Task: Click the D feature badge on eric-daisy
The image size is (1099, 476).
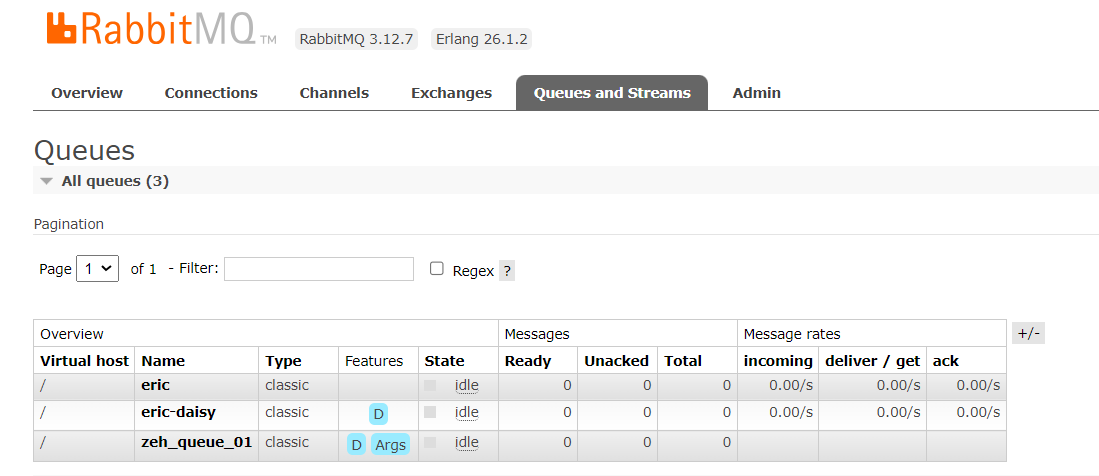Action: [x=378, y=414]
